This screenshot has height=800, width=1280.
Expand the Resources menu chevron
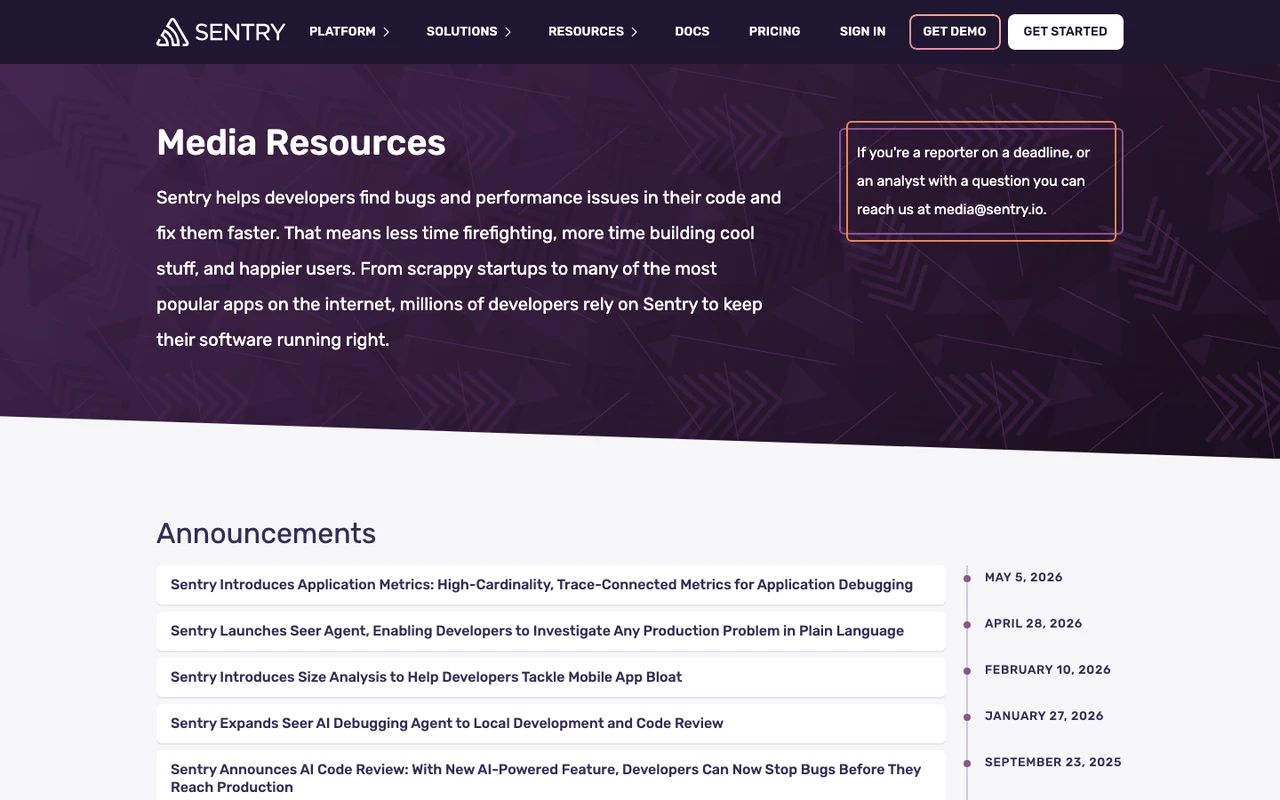point(634,32)
